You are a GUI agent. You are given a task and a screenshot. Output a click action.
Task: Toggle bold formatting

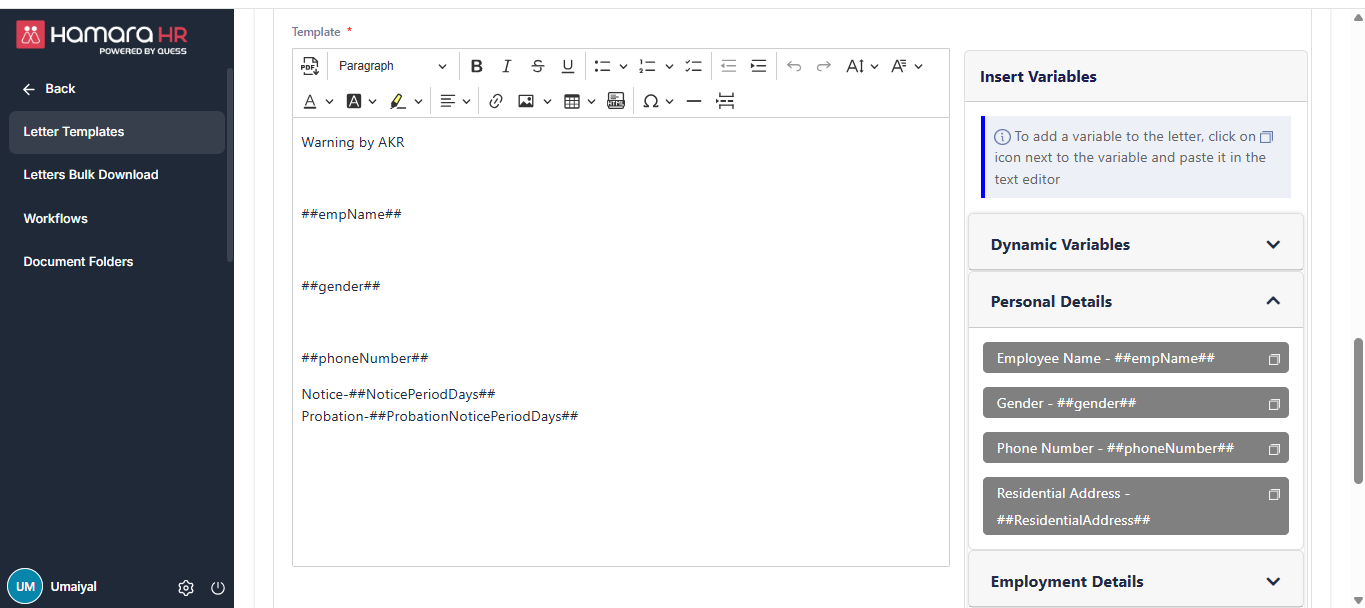click(477, 66)
